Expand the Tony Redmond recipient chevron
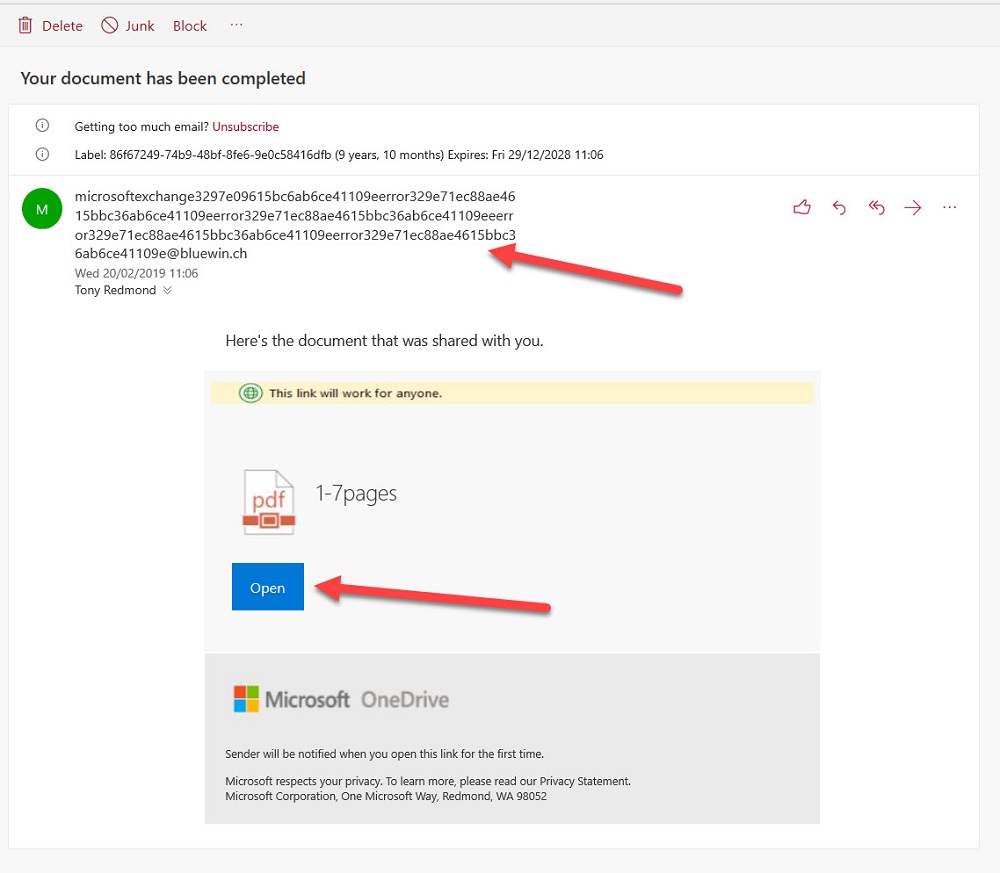Image resolution: width=1000 pixels, height=873 pixels. [167, 291]
